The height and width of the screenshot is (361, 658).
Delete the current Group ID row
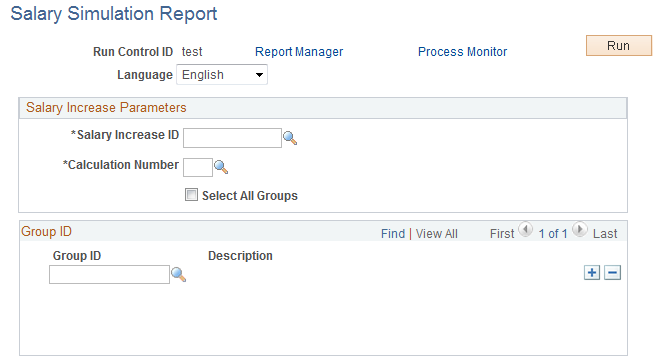612,273
